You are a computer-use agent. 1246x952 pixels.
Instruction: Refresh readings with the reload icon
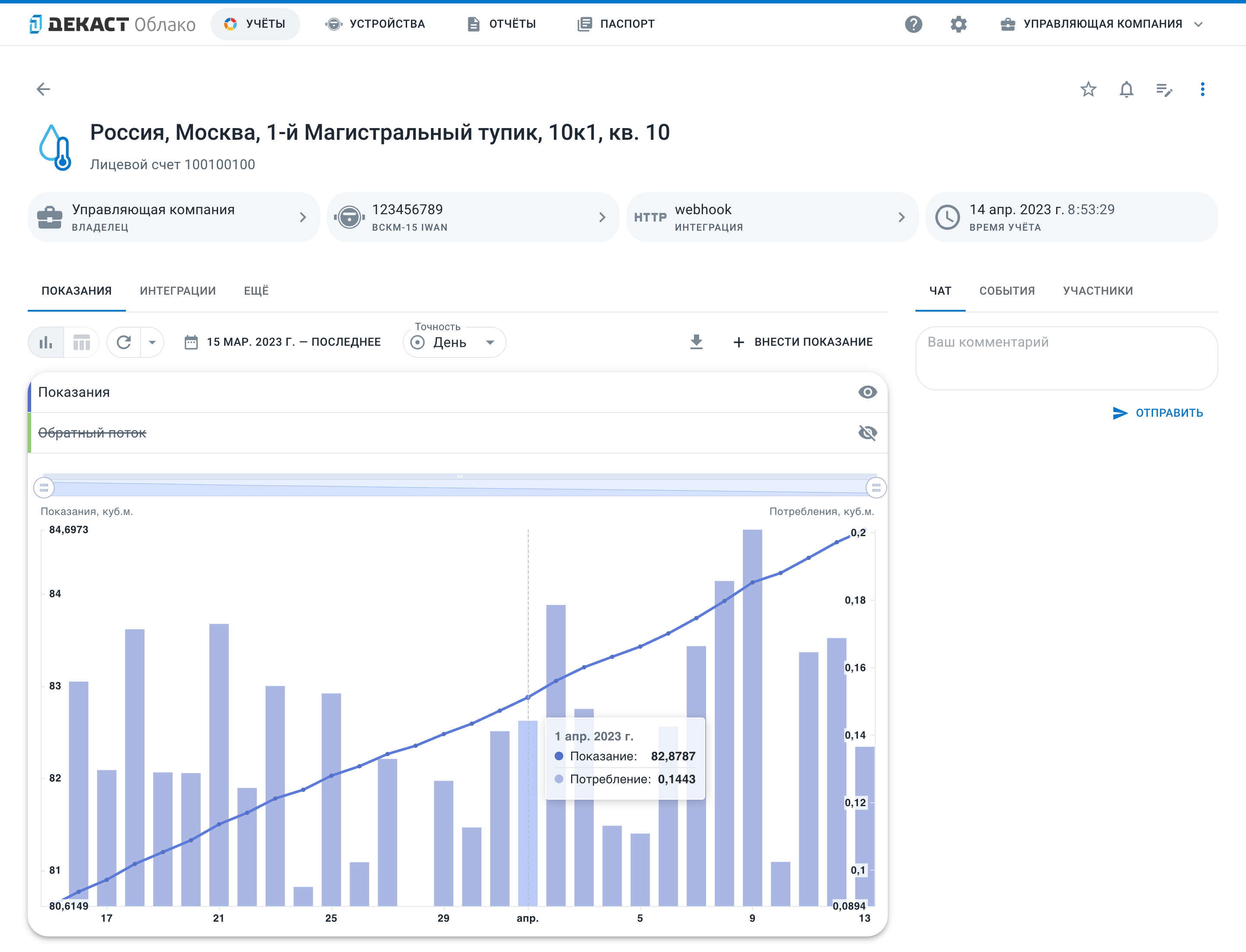124,342
